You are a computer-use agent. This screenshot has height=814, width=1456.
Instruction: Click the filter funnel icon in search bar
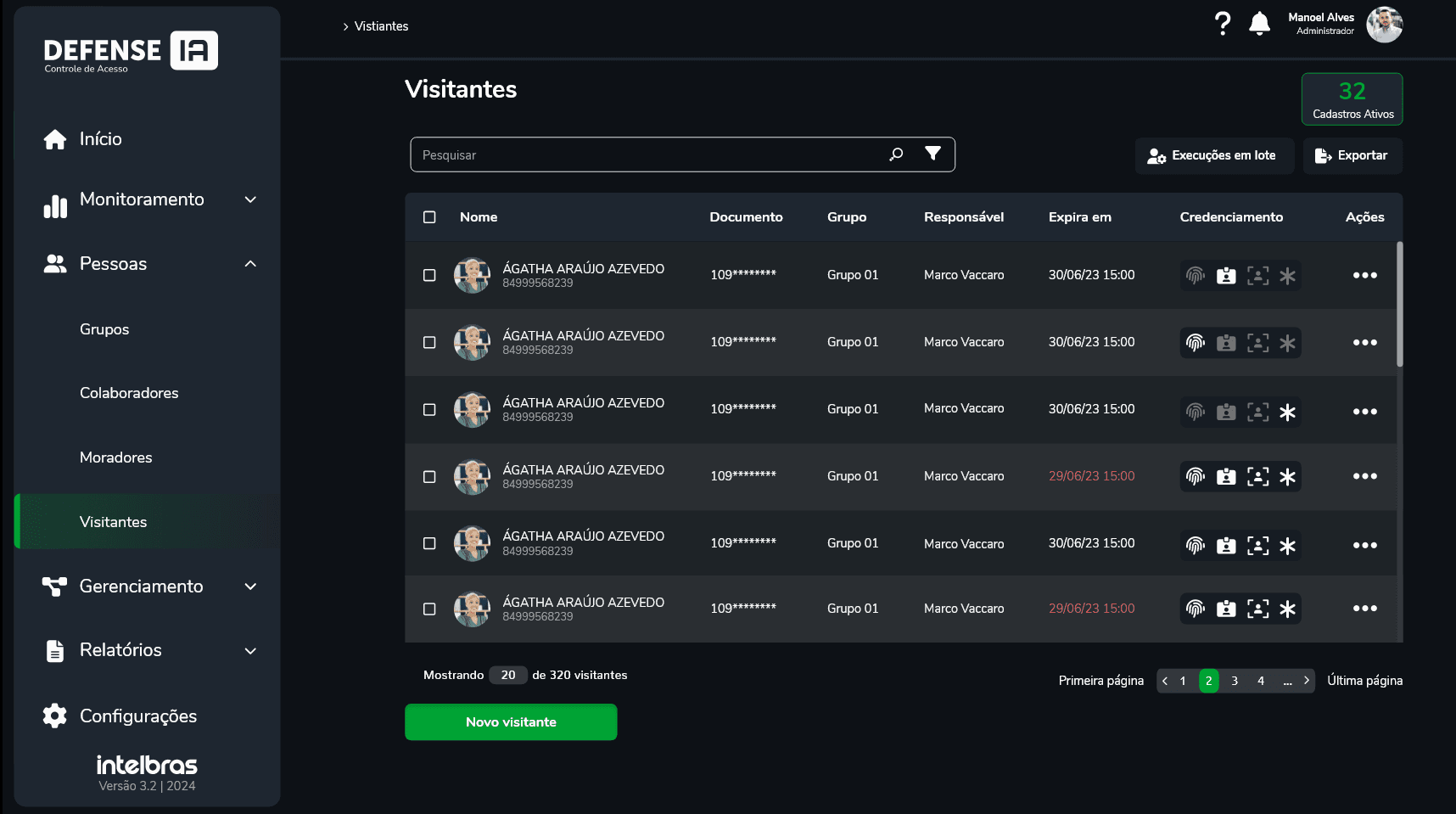pos(932,154)
